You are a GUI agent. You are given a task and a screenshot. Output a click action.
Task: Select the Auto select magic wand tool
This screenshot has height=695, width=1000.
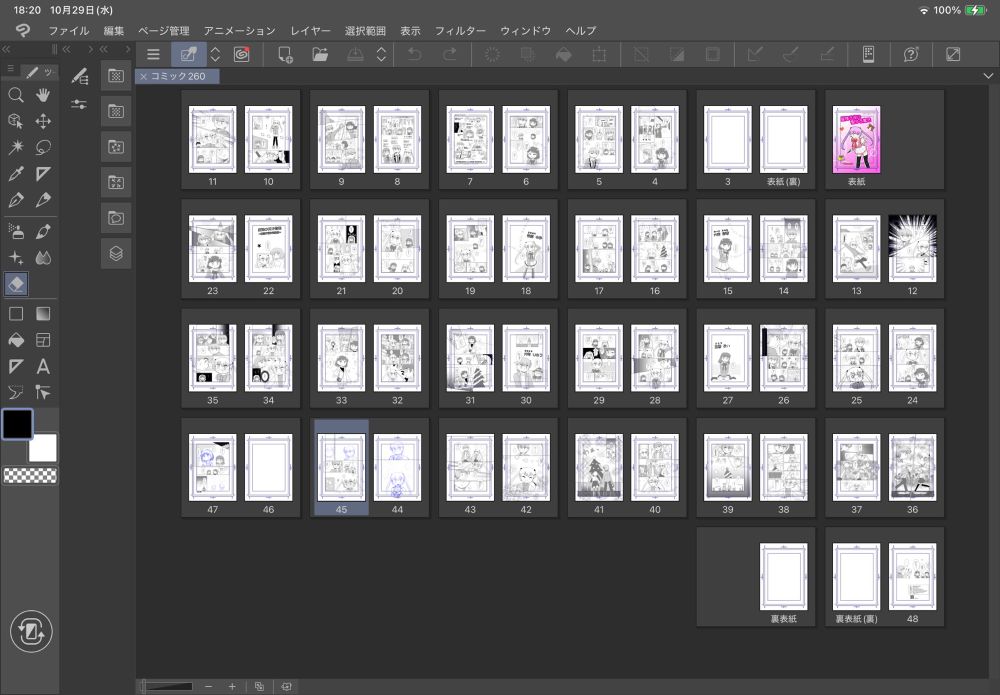pos(16,147)
